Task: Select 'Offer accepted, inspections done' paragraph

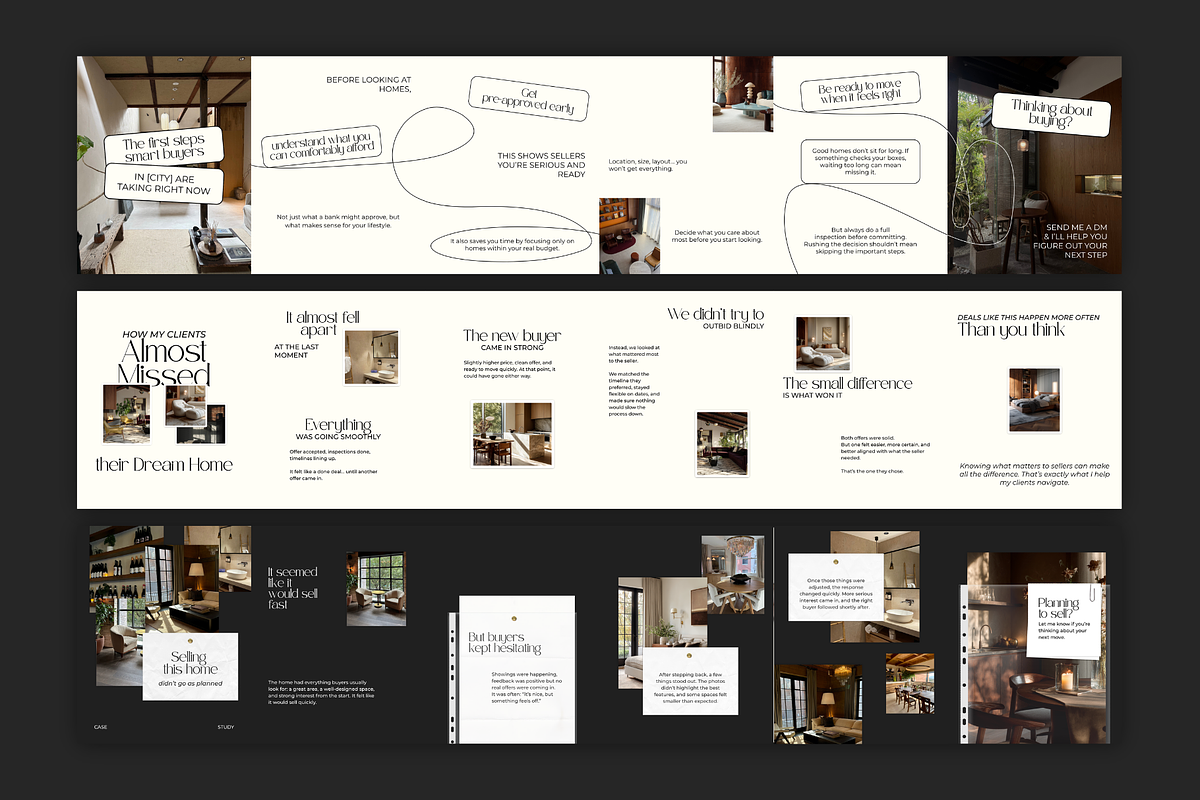Action: (331, 457)
